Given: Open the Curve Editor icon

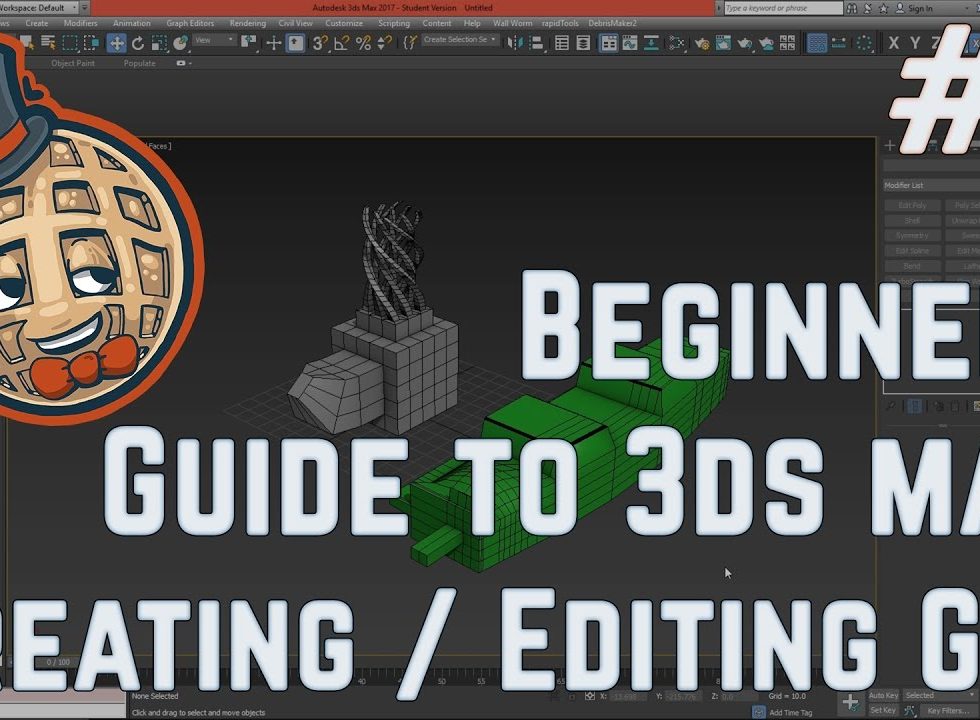Looking at the screenshot, I should pyautogui.click(x=630, y=42).
